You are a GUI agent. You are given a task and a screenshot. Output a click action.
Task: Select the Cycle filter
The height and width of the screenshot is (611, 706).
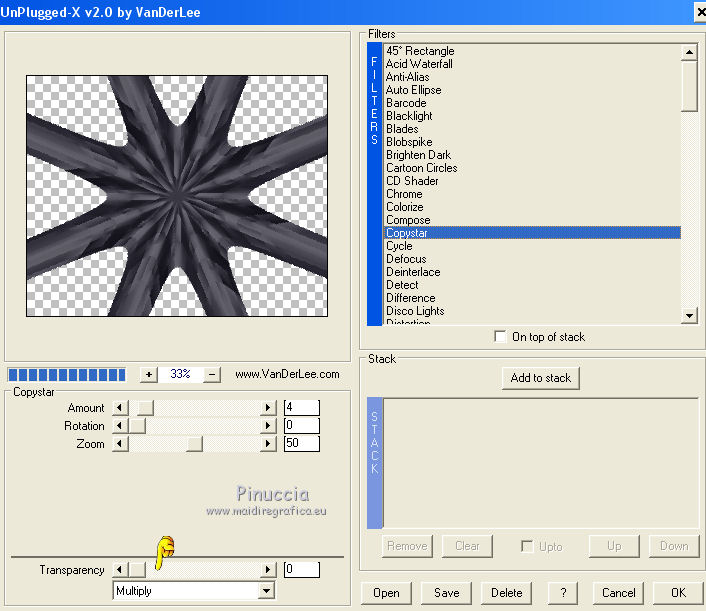(532, 246)
